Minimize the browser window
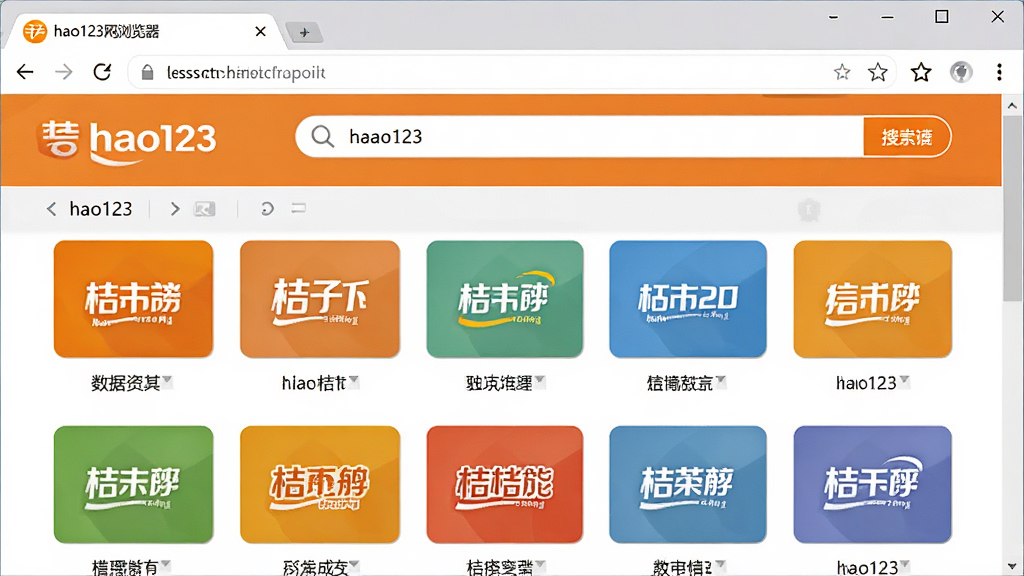 887,17
